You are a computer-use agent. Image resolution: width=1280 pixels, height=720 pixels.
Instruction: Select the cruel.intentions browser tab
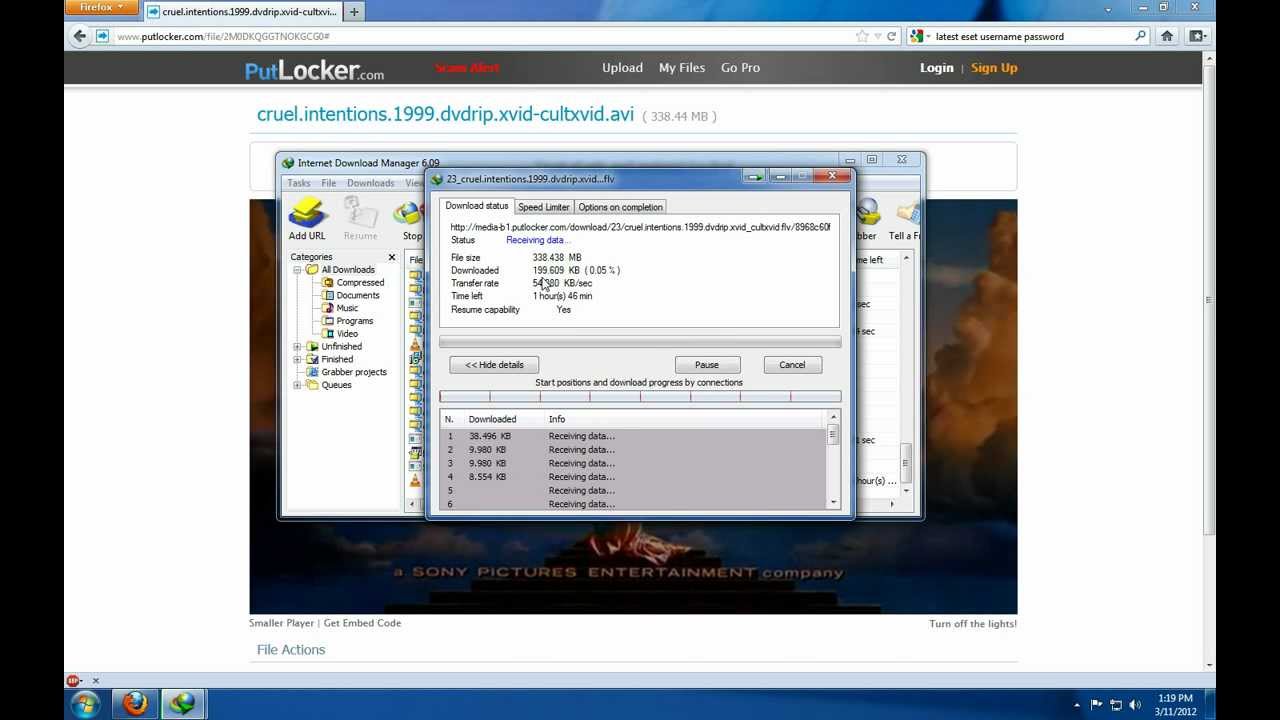coord(242,12)
